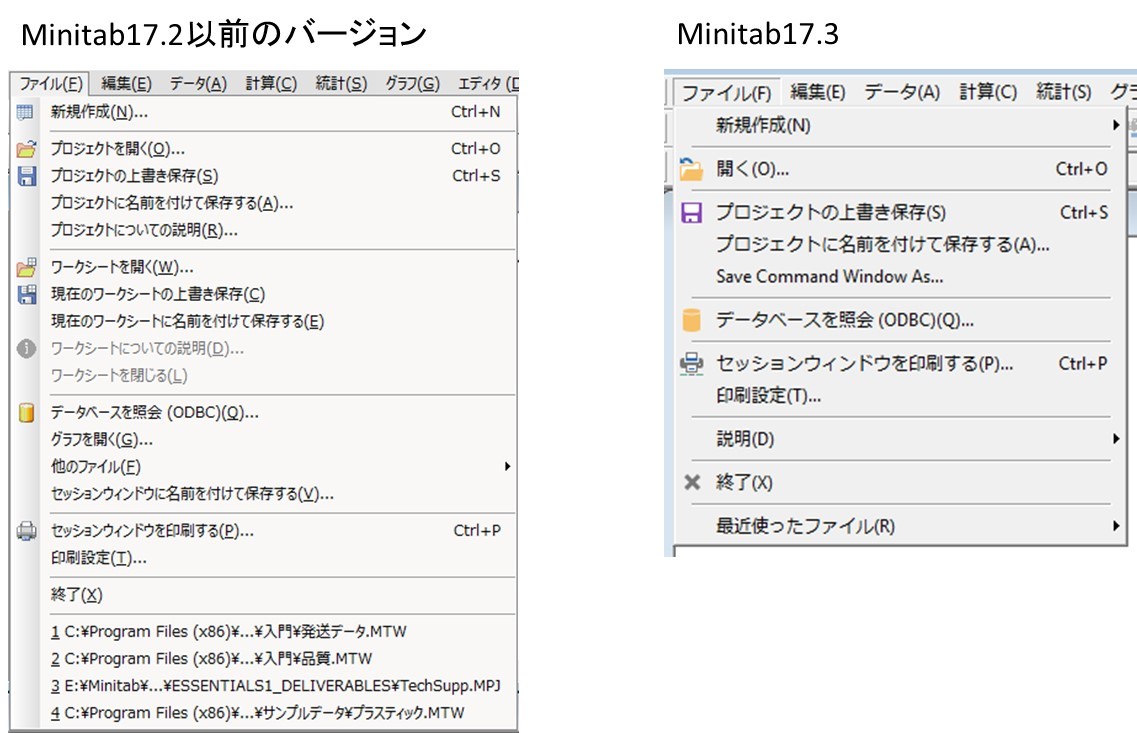Click the folder icon beside ワークシートを開く(W)...
The height and width of the screenshot is (733, 1137).
pos(26,267)
